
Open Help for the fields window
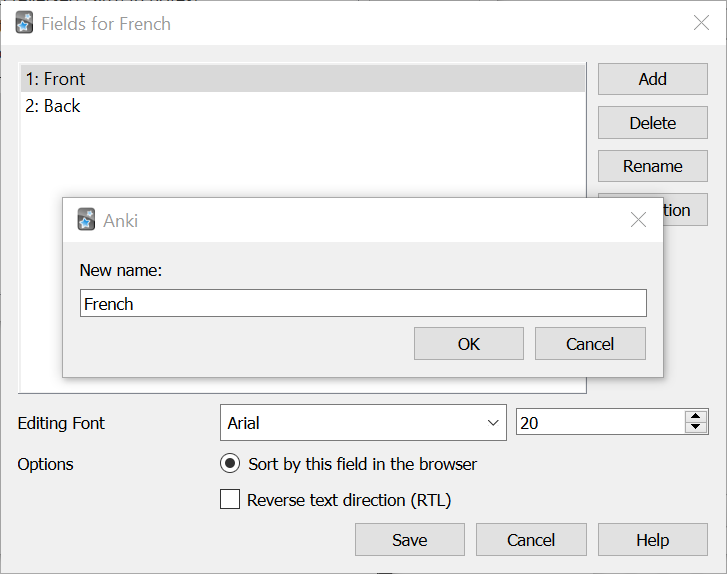click(652, 540)
